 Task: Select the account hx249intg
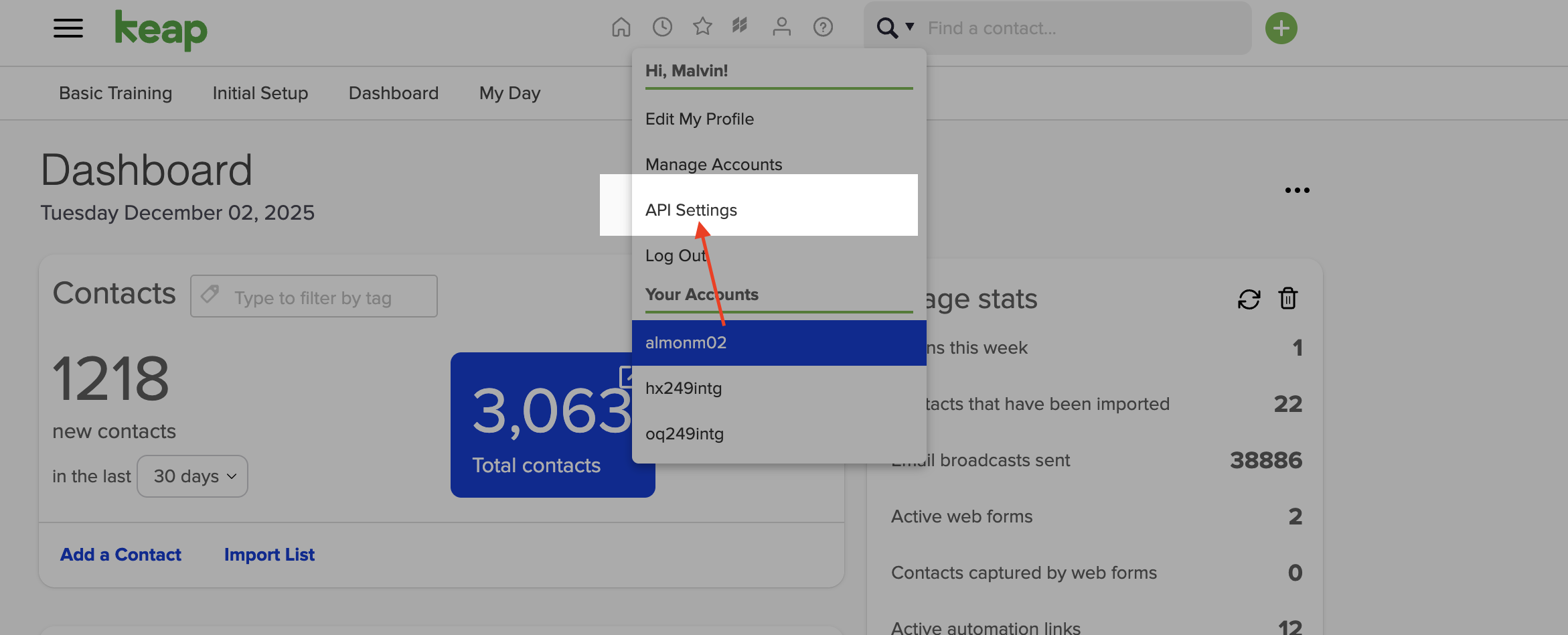(684, 387)
